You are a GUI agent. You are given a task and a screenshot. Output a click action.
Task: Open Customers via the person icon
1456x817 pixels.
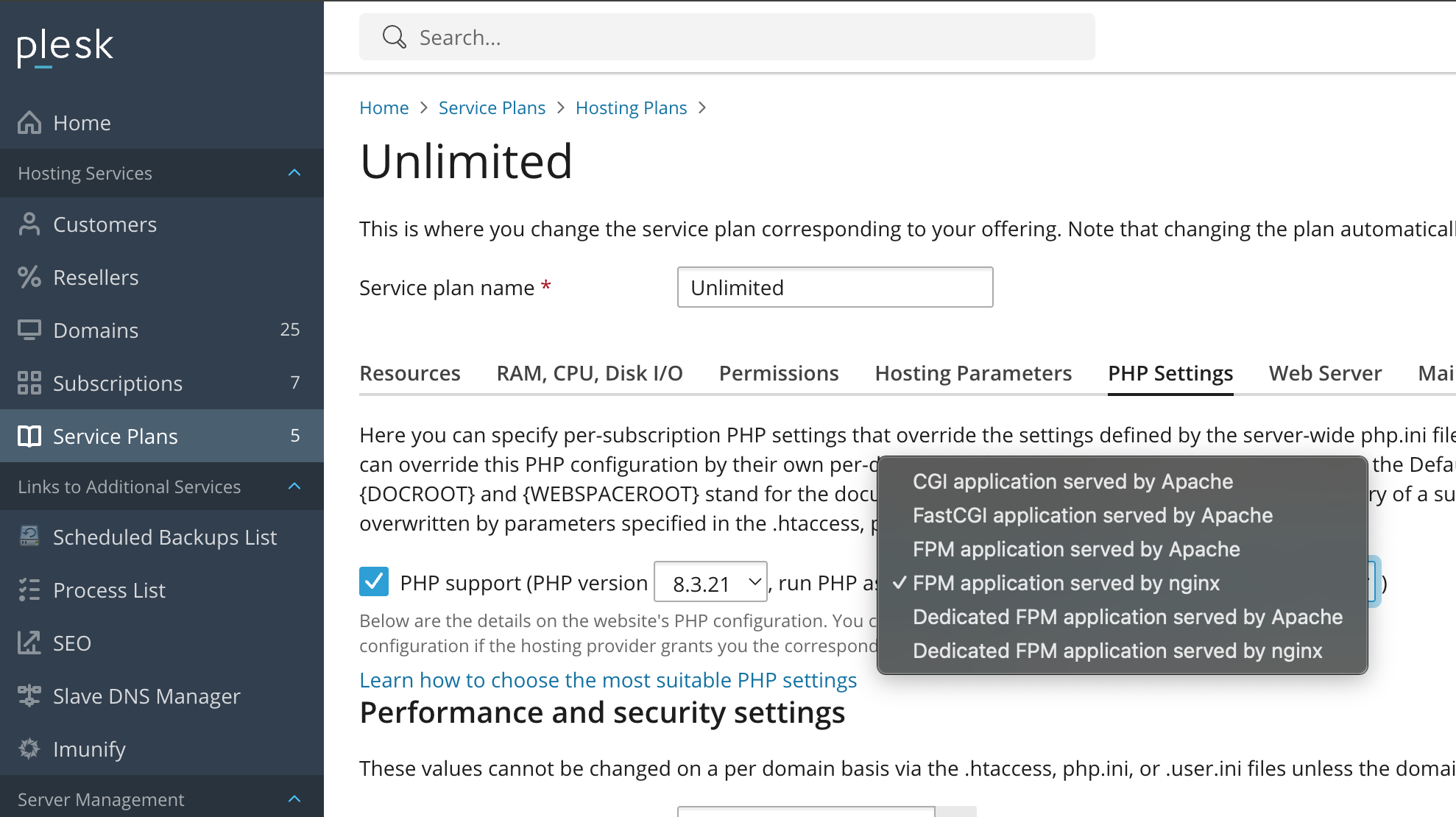click(x=29, y=224)
